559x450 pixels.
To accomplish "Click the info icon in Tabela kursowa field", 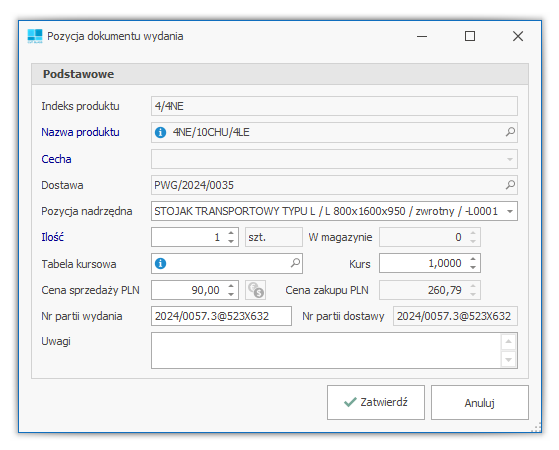I will pyautogui.click(x=160, y=264).
